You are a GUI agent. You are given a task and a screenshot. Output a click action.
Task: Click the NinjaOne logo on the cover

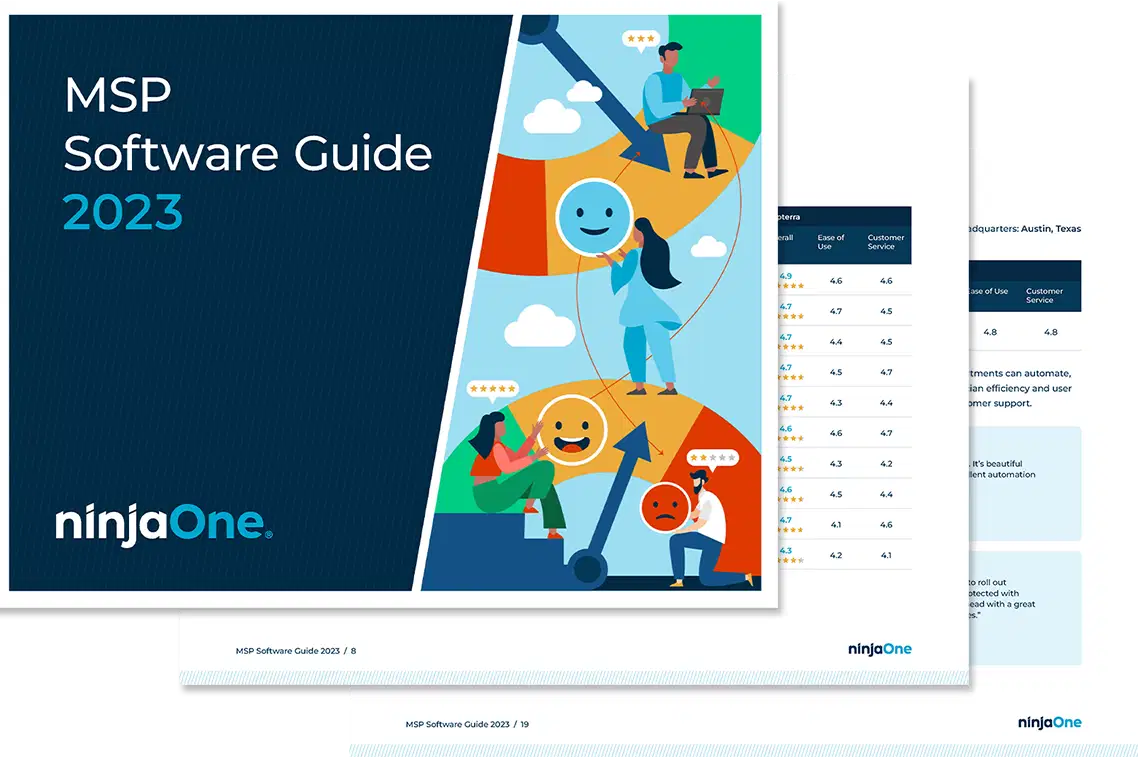(x=163, y=524)
